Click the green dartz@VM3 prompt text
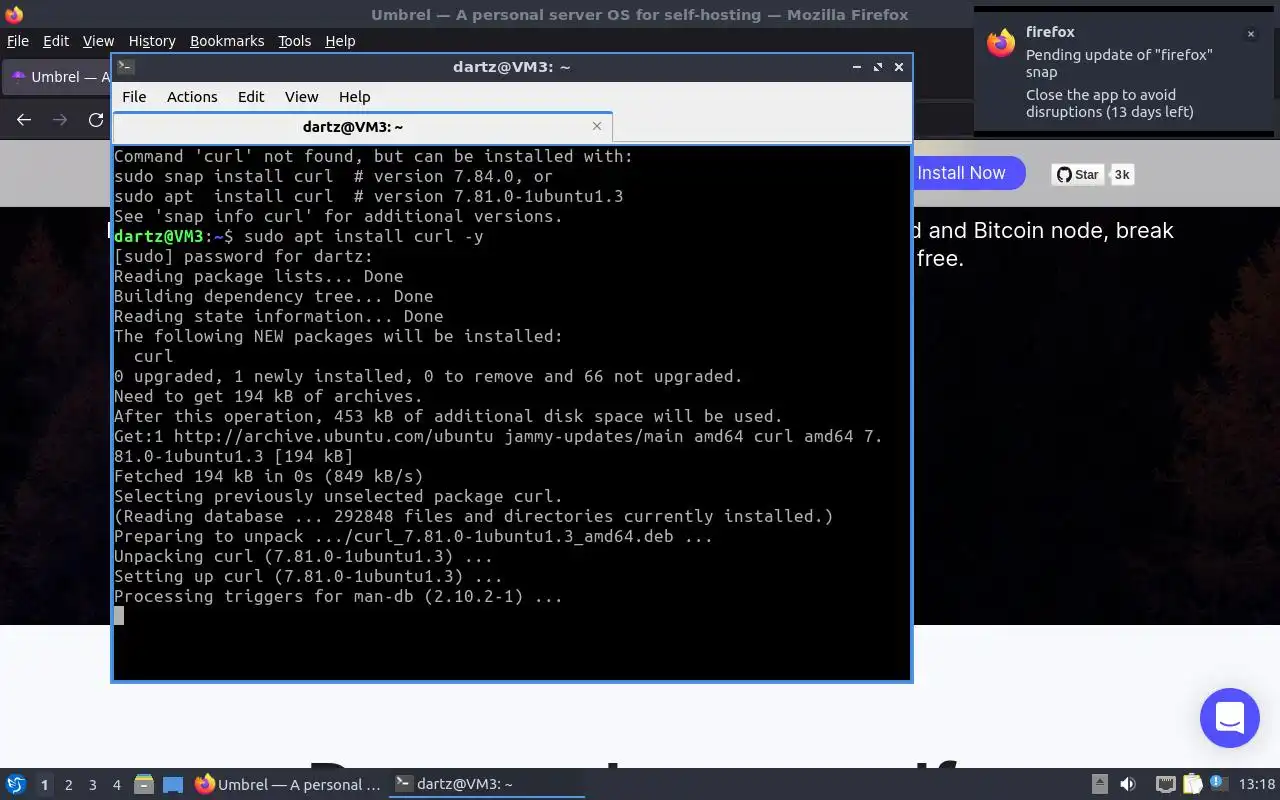The width and height of the screenshot is (1280, 800). 159,236
